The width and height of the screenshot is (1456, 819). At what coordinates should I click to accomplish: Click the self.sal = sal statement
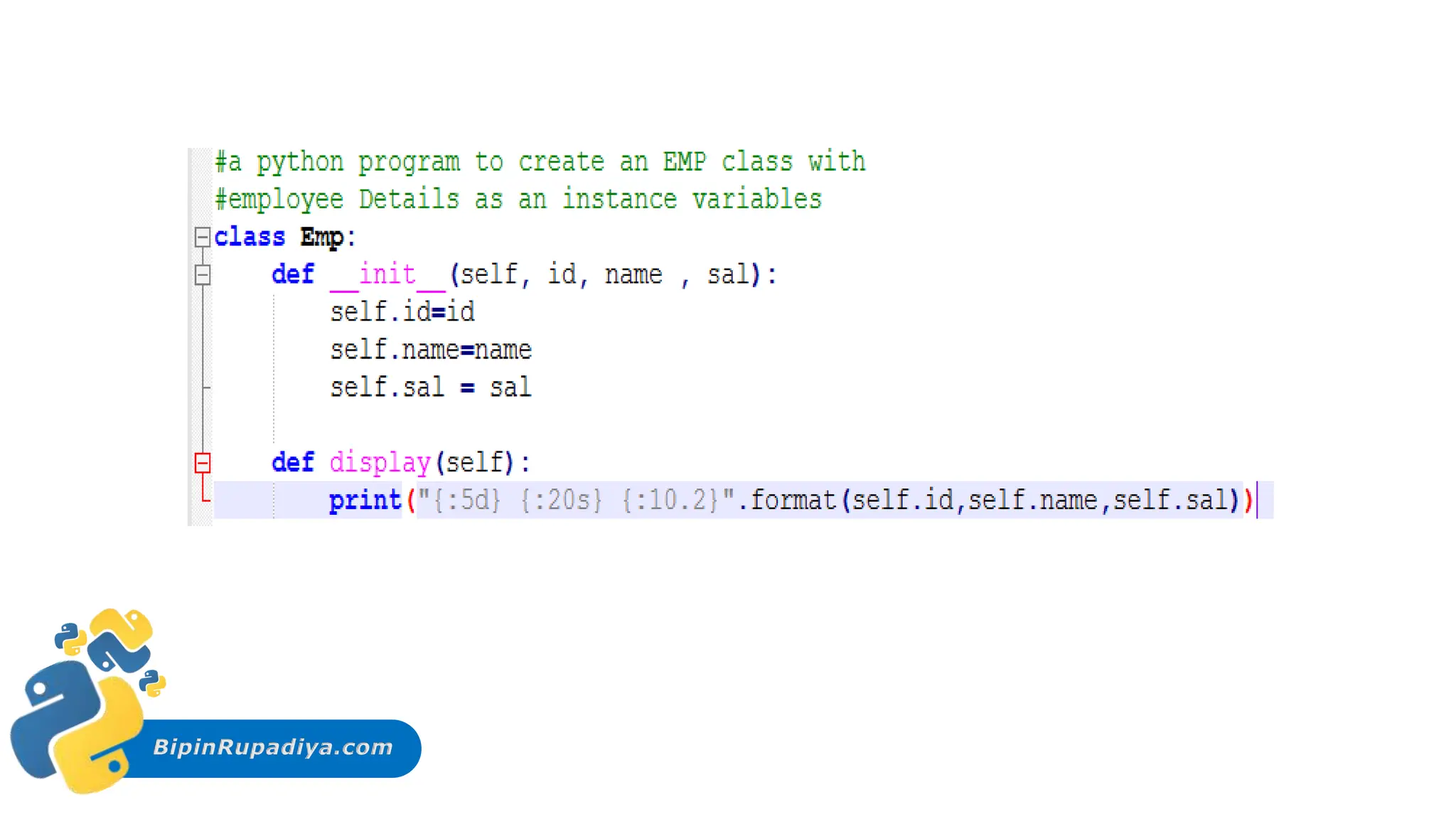point(431,387)
